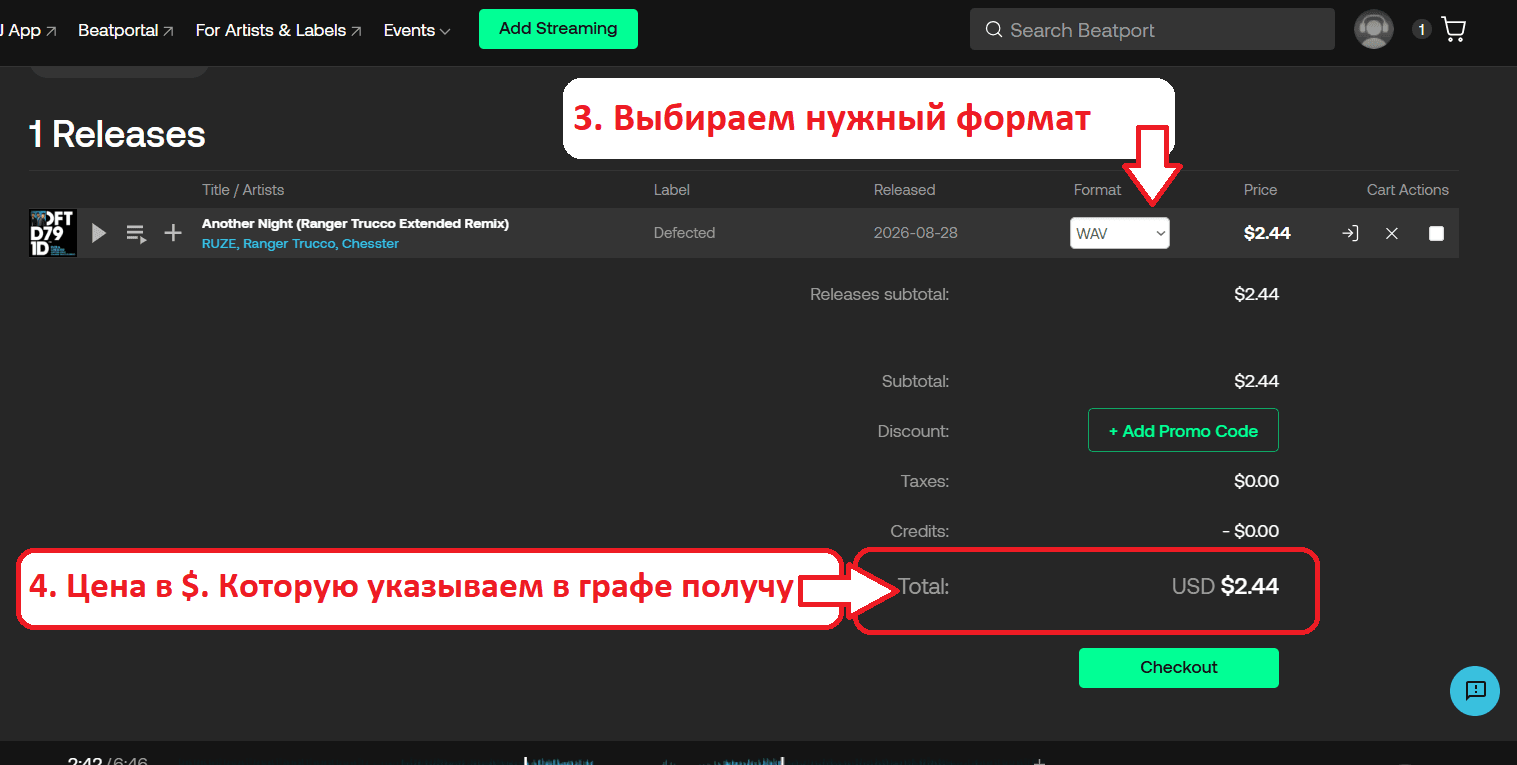
Task: Click the Title / Artists column header
Action: click(243, 190)
